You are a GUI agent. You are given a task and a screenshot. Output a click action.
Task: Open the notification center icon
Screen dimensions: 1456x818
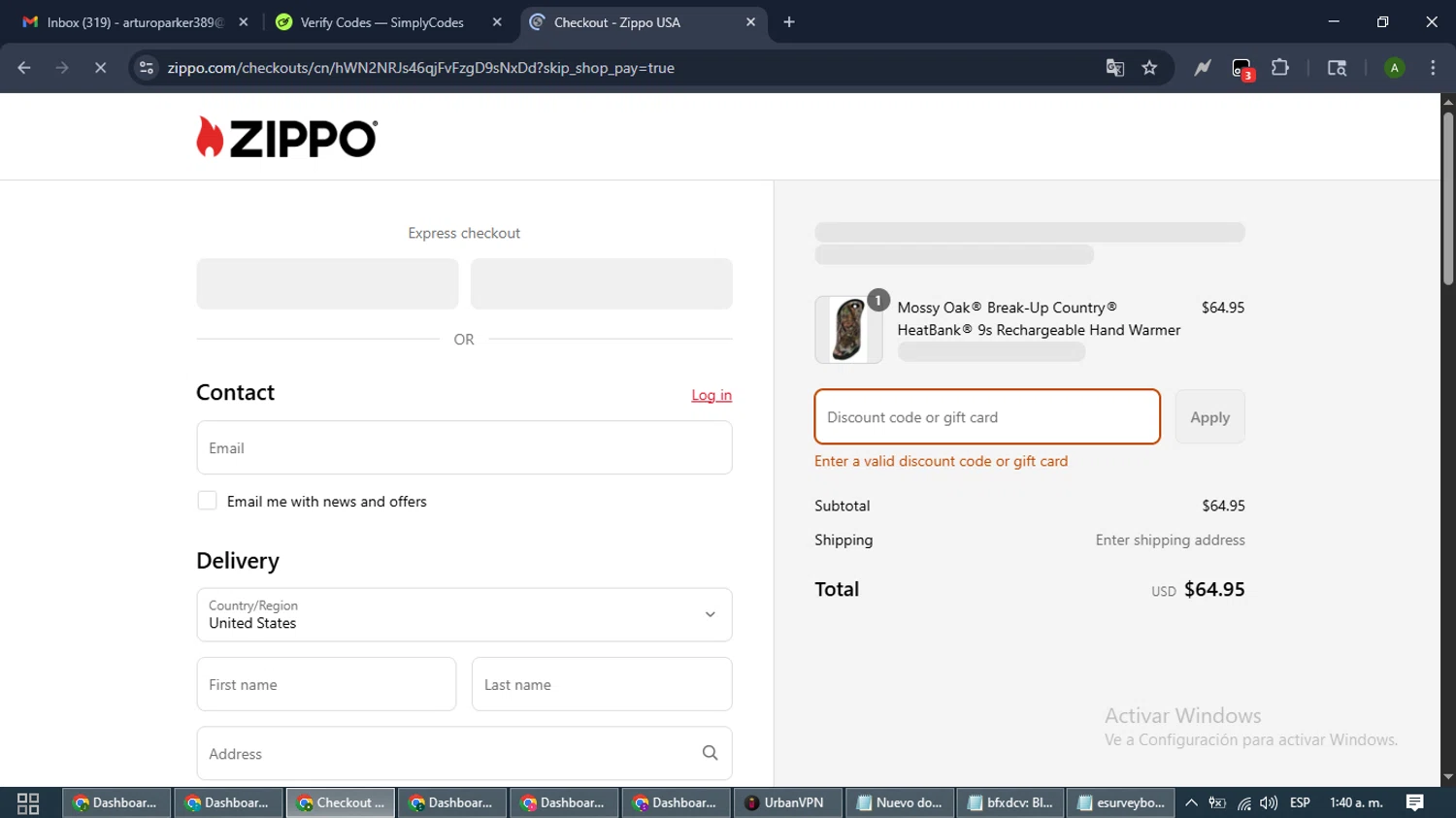click(1415, 802)
